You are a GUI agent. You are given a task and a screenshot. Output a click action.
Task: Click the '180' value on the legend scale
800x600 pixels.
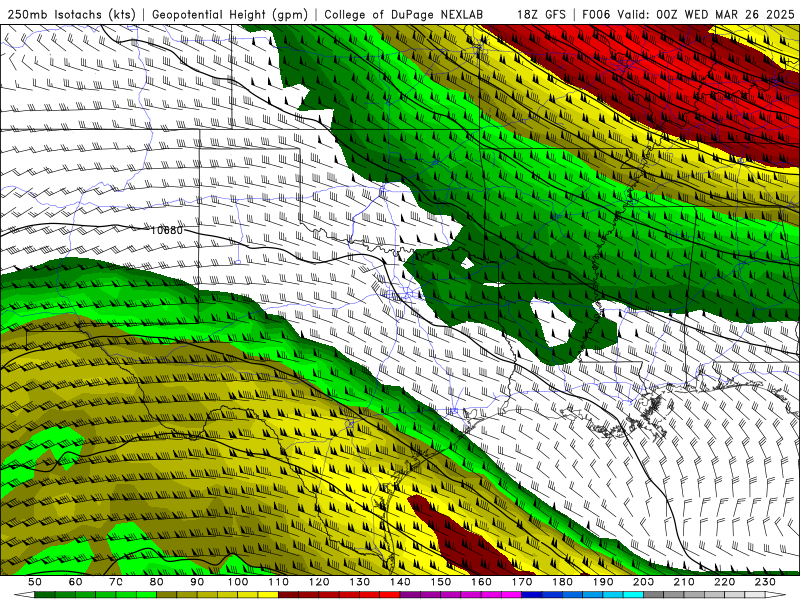562,582
